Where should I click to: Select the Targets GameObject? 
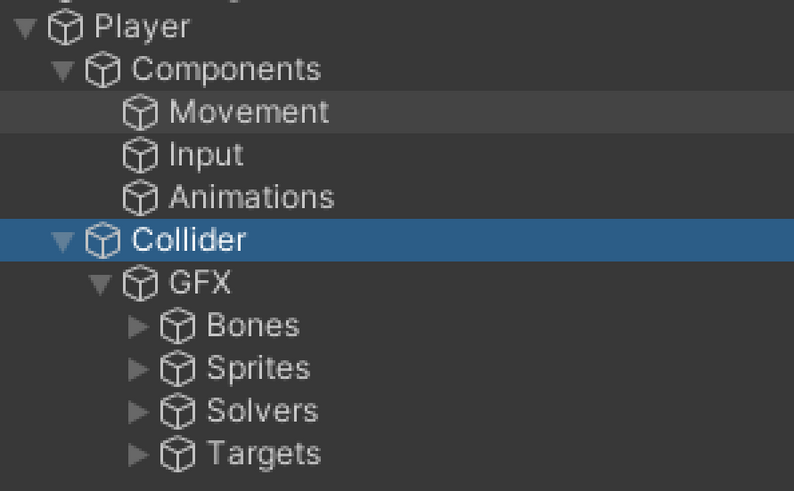(263, 454)
